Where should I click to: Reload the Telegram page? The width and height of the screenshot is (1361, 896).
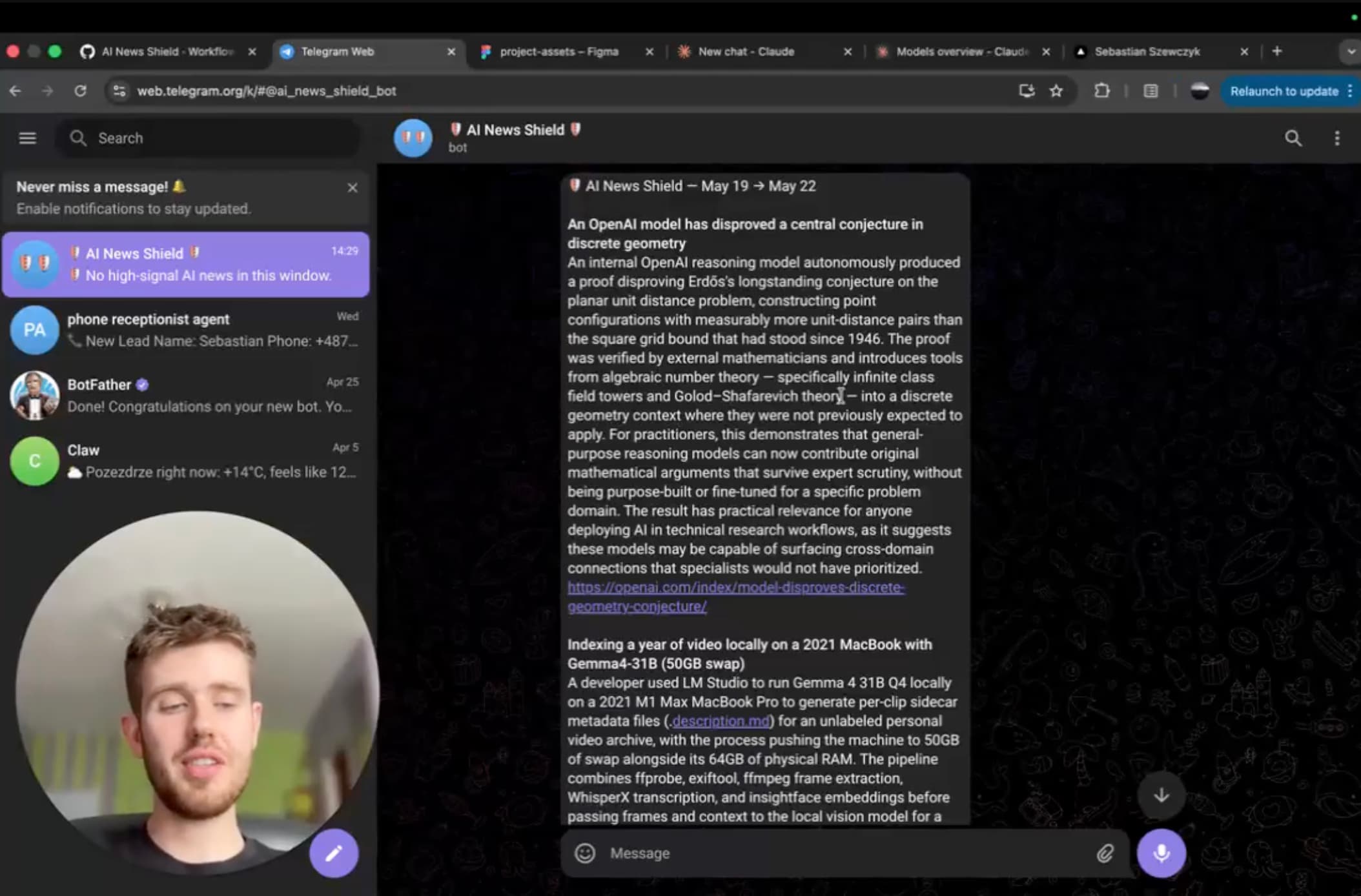coord(80,91)
